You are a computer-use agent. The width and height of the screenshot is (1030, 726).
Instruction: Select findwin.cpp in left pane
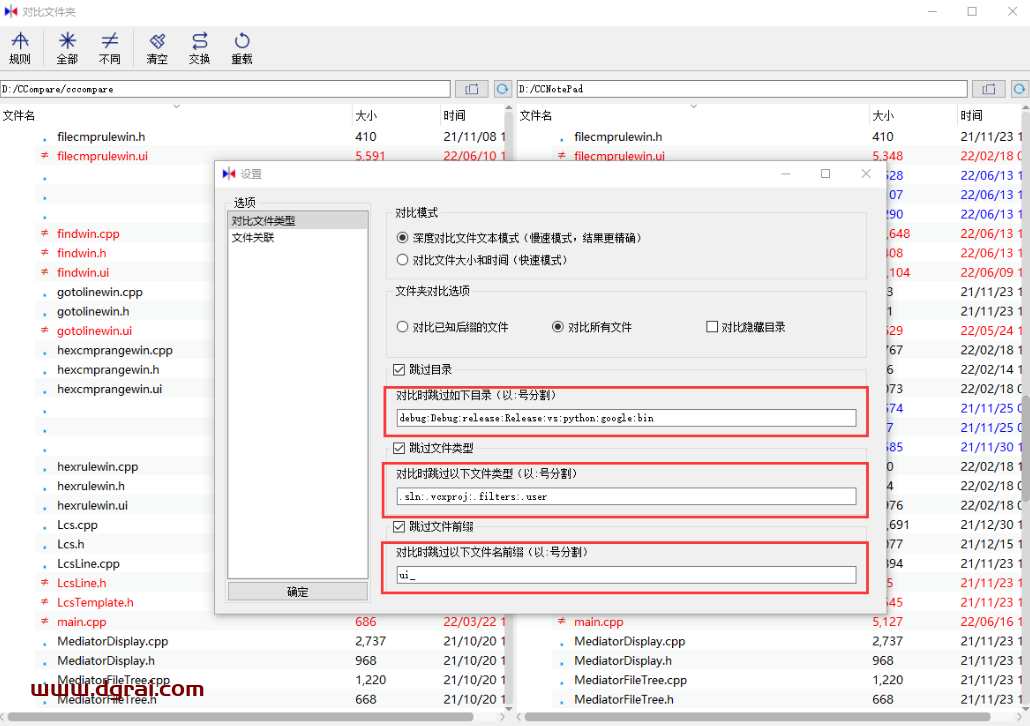coord(88,234)
